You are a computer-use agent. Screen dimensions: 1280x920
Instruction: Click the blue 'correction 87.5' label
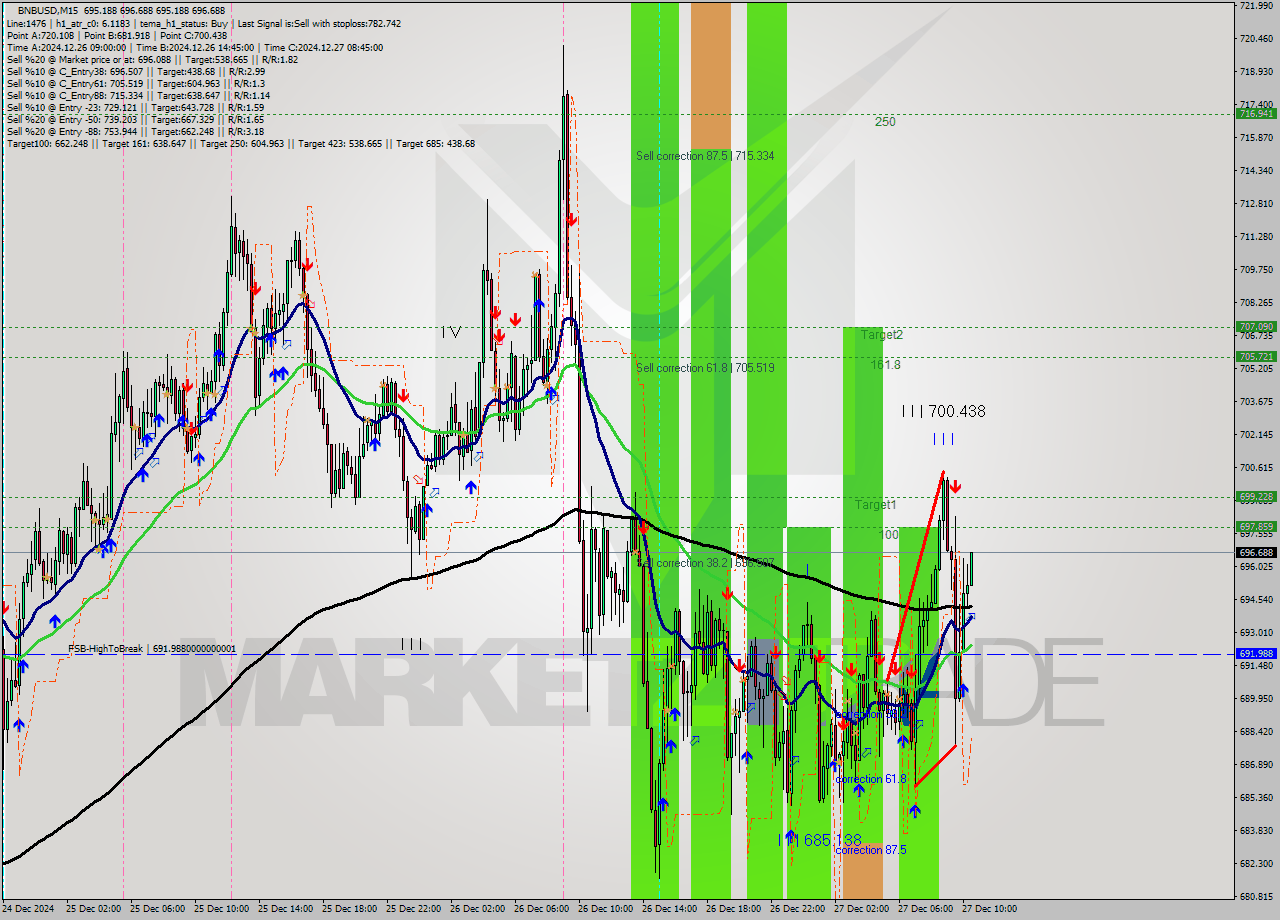871,850
